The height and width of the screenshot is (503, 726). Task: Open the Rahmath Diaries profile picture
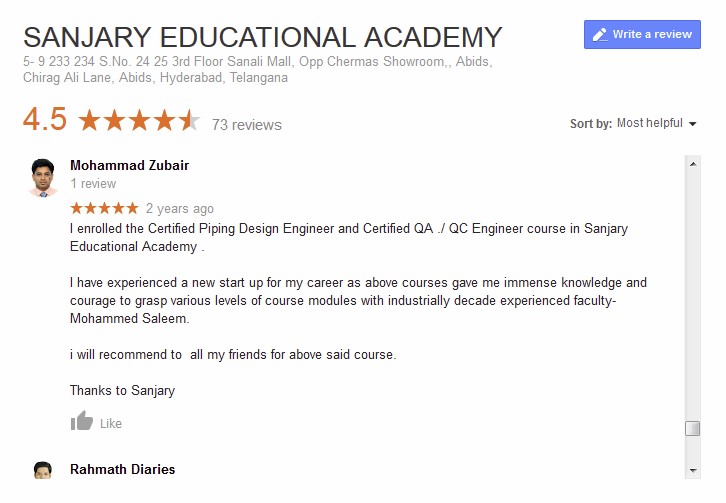pos(43,471)
